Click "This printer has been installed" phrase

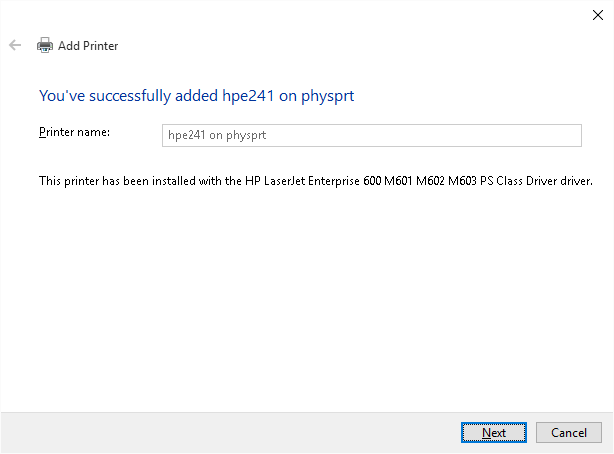click(x=115, y=181)
